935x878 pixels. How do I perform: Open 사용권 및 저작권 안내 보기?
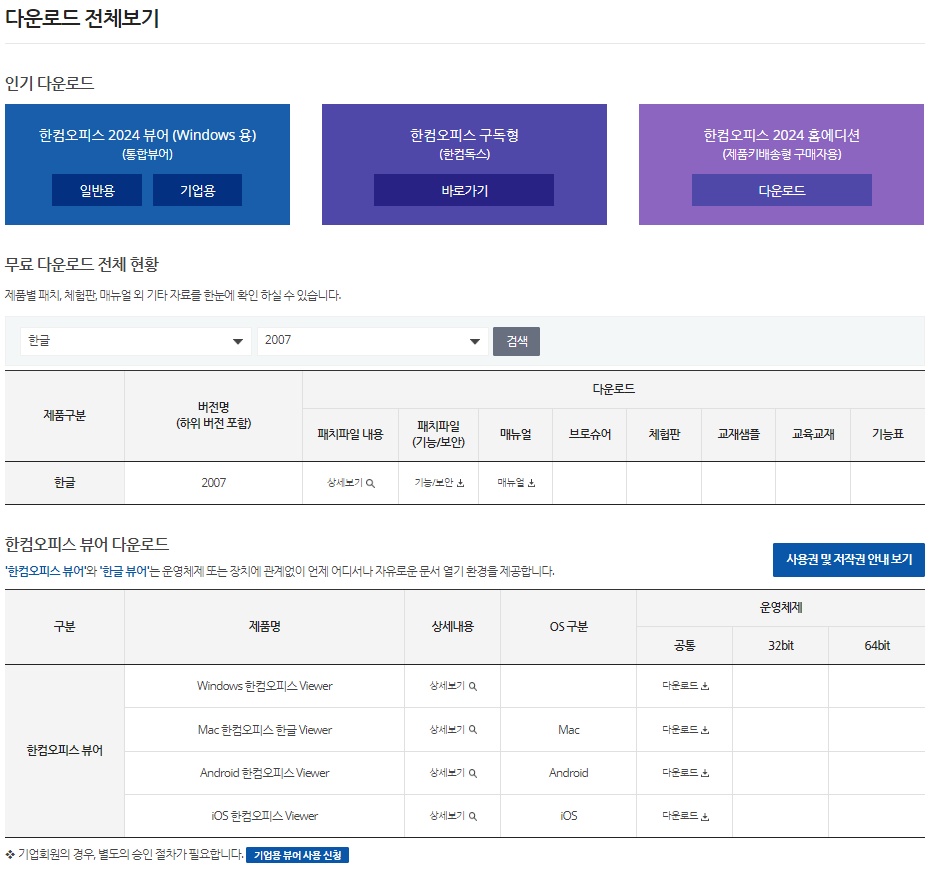(849, 559)
